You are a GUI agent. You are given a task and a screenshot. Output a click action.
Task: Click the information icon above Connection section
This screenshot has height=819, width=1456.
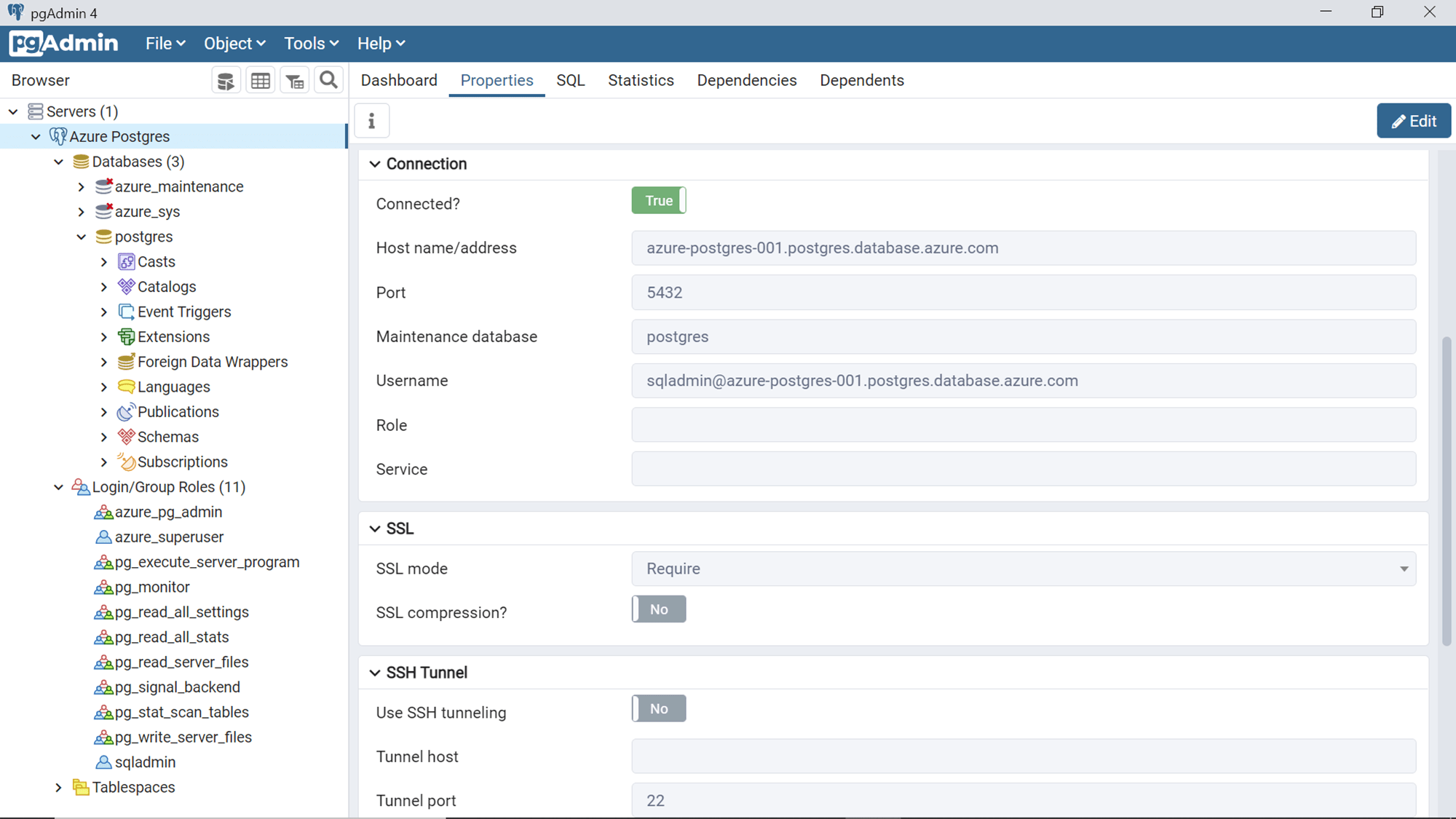(371, 120)
